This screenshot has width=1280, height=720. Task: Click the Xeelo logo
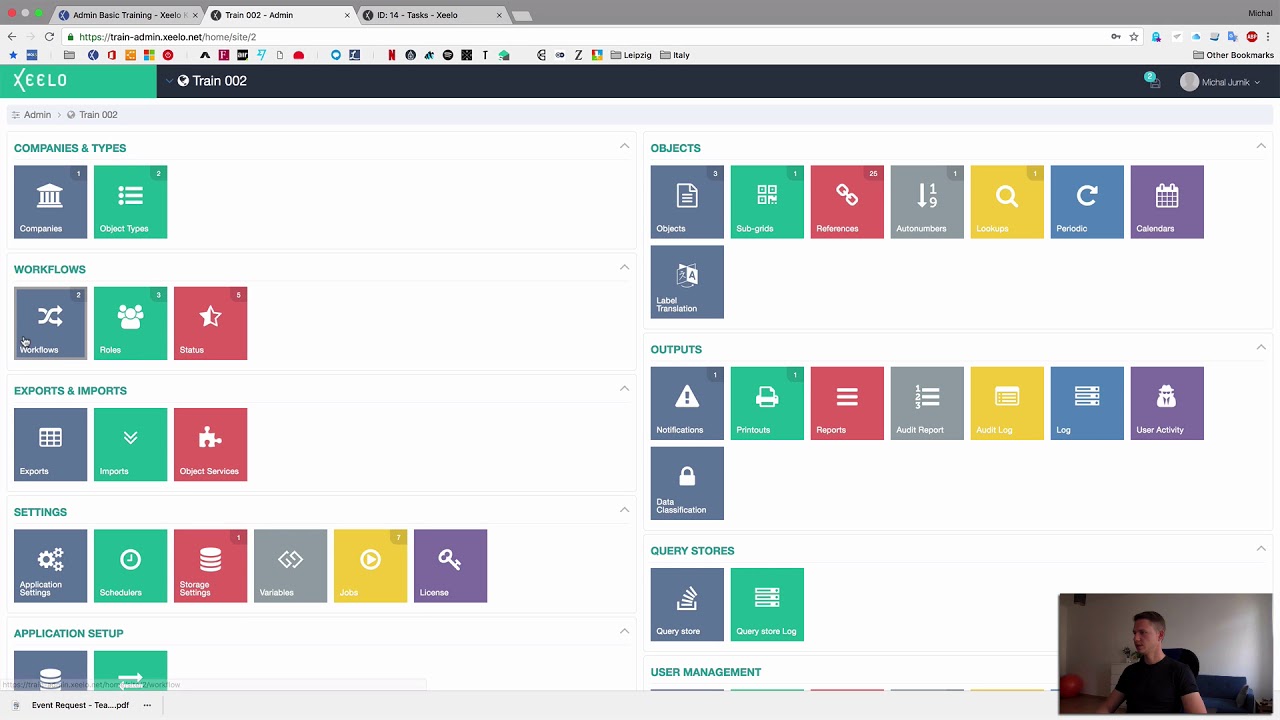40,81
